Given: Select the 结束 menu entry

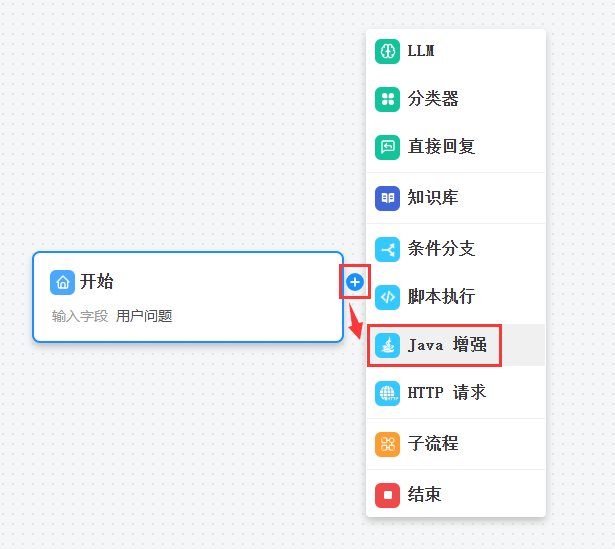Looking at the screenshot, I should tap(456, 495).
